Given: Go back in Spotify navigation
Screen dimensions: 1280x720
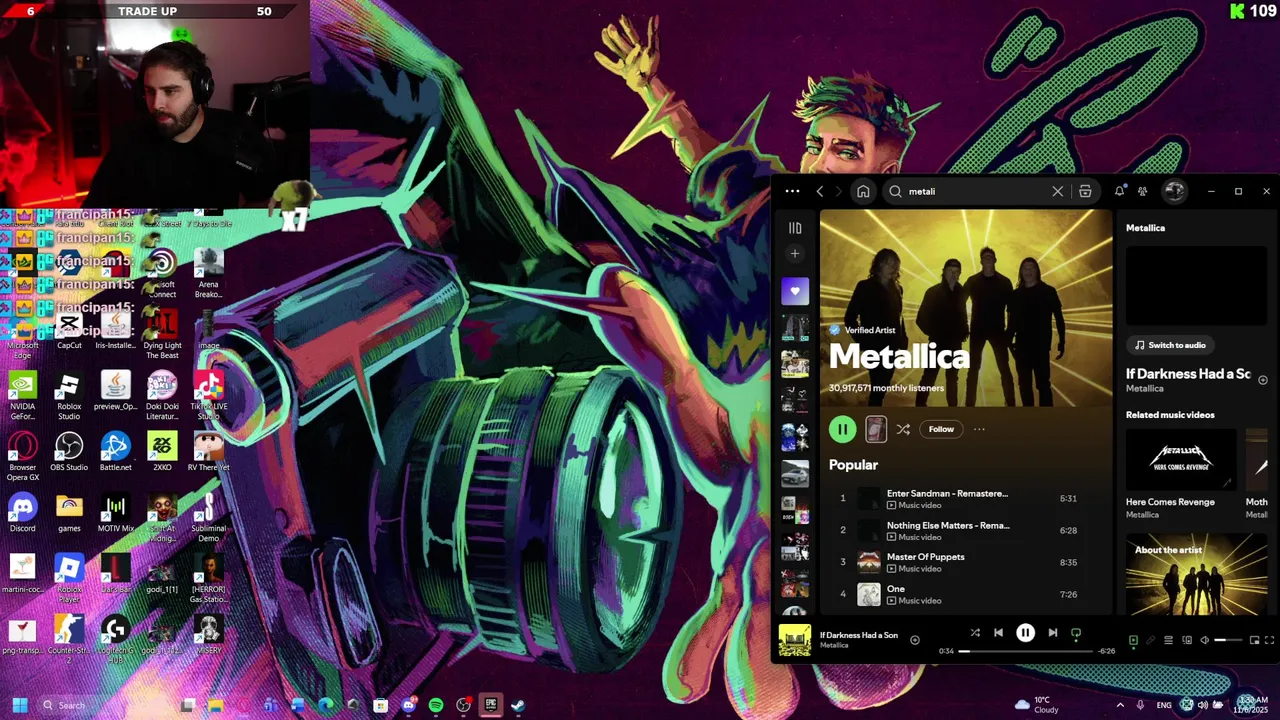Looking at the screenshot, I should pyautogui.click(x=820, y=191).
